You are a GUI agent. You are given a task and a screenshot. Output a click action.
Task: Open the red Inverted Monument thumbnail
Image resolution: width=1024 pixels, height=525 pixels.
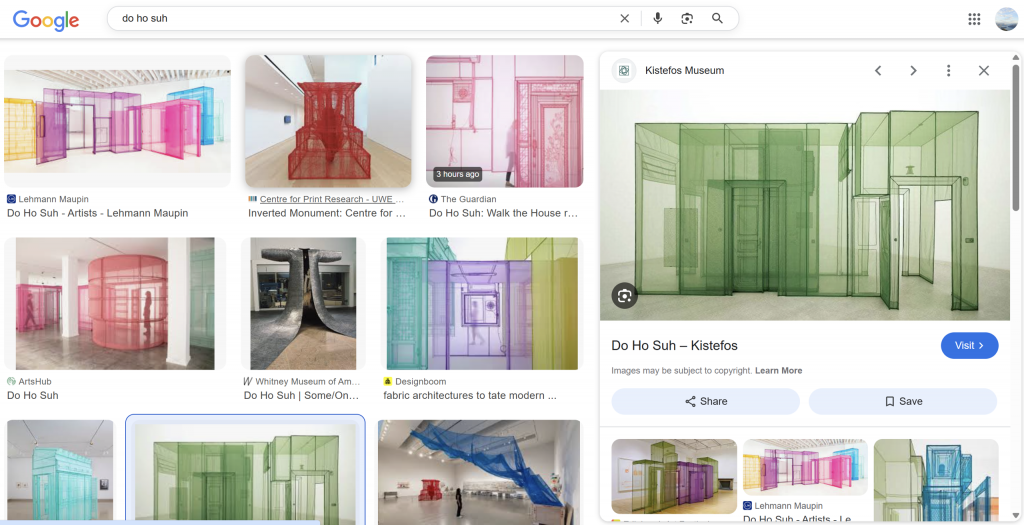click(328, 121)
